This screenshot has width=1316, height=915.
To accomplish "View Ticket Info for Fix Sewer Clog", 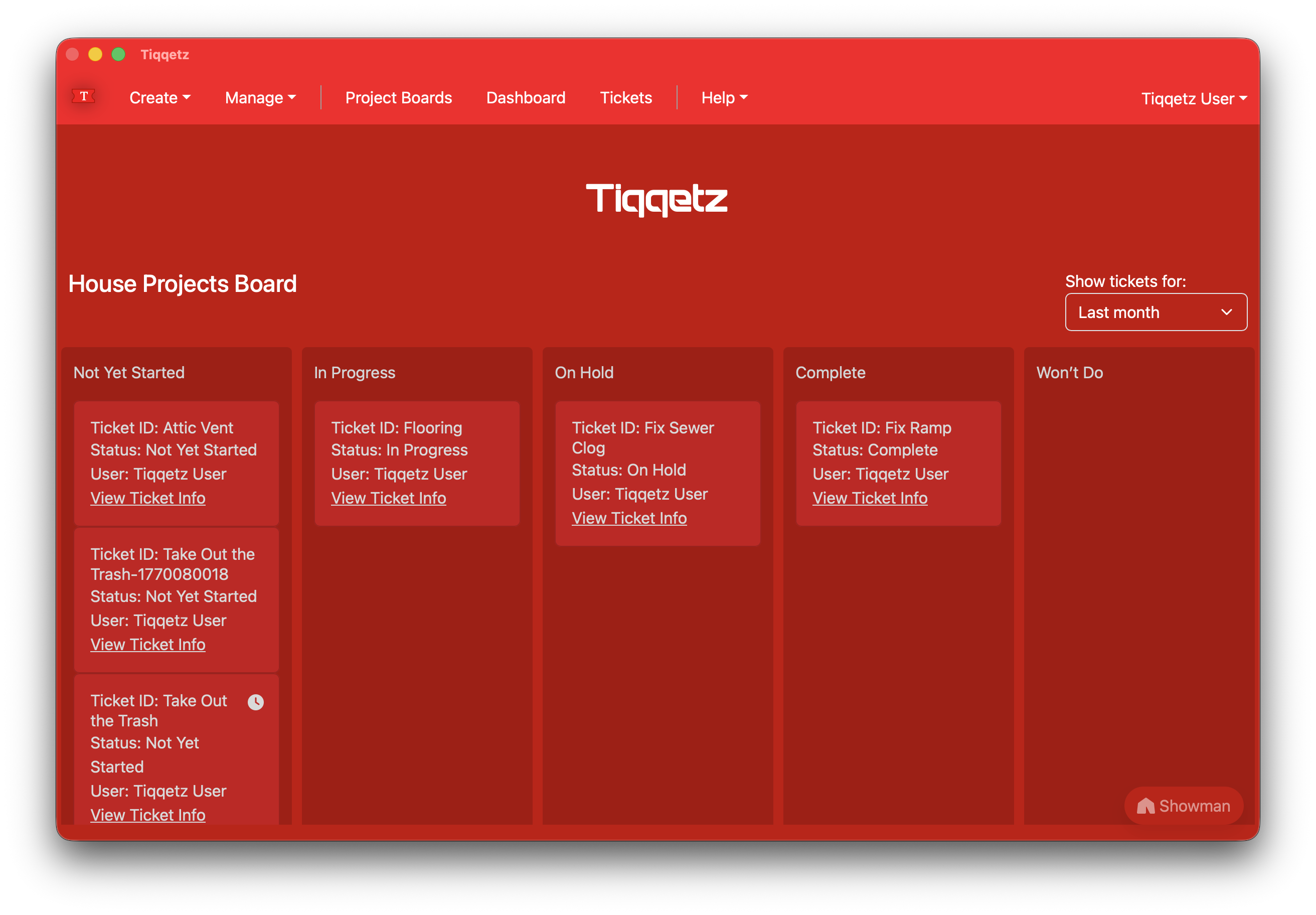I will tap(629, 518).
